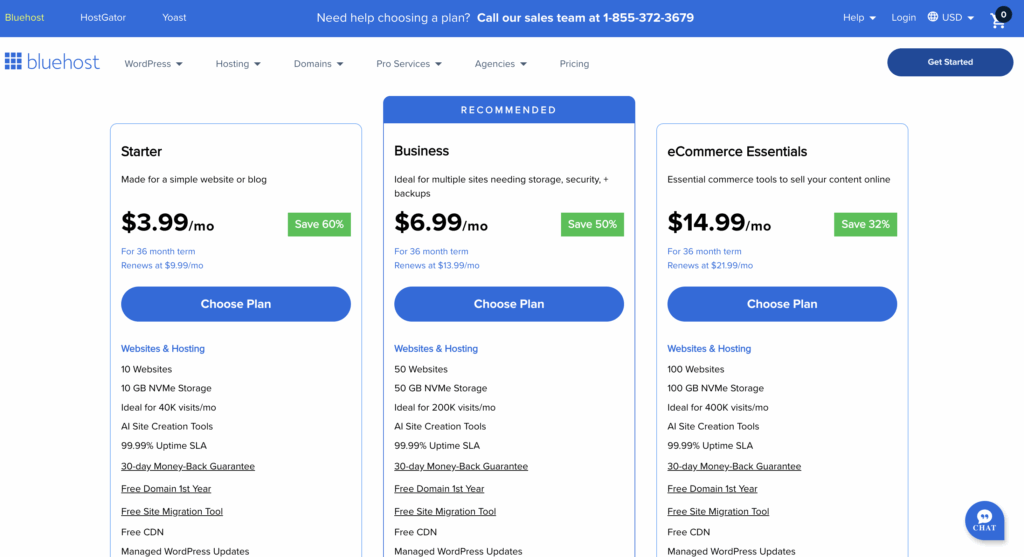Open the Domains menu
1024x557 pixels.
click(x=318, y=64)
